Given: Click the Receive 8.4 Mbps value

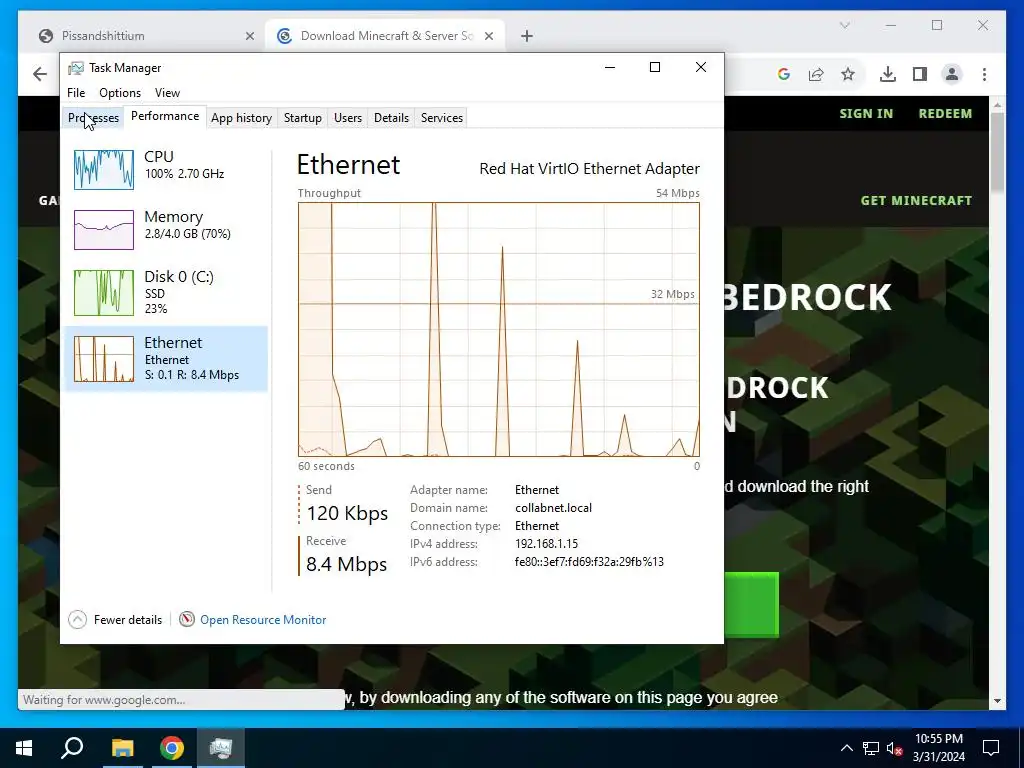Looking at the screenshot, I should pyautogui.click(x=346, y=564).
